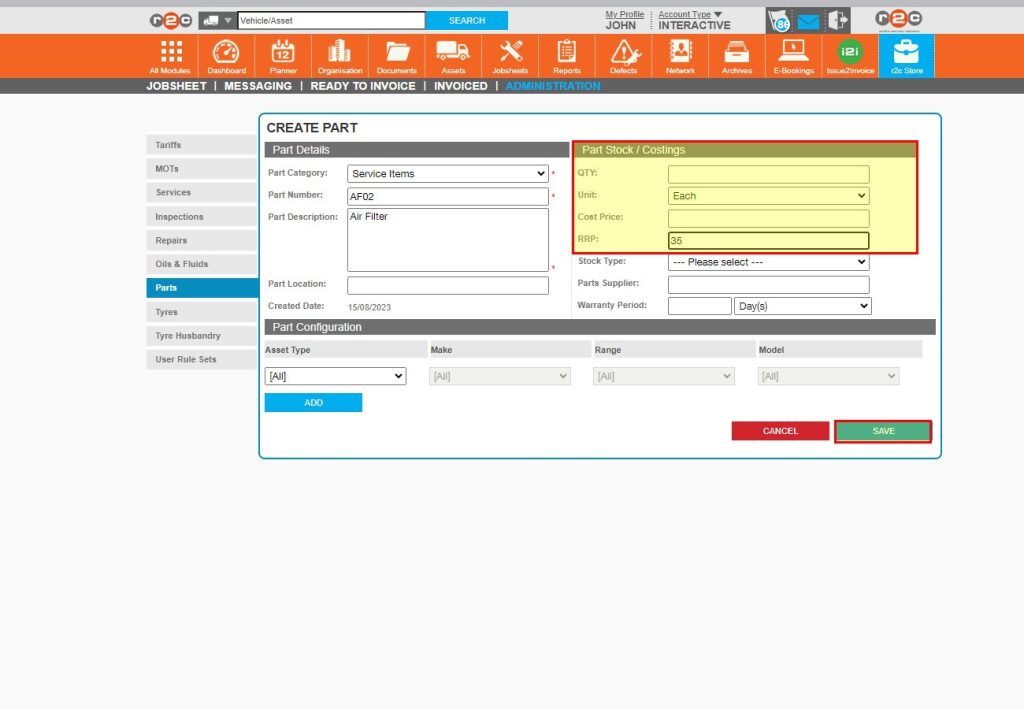Select Inspections in the sidebar

point(202,217)
